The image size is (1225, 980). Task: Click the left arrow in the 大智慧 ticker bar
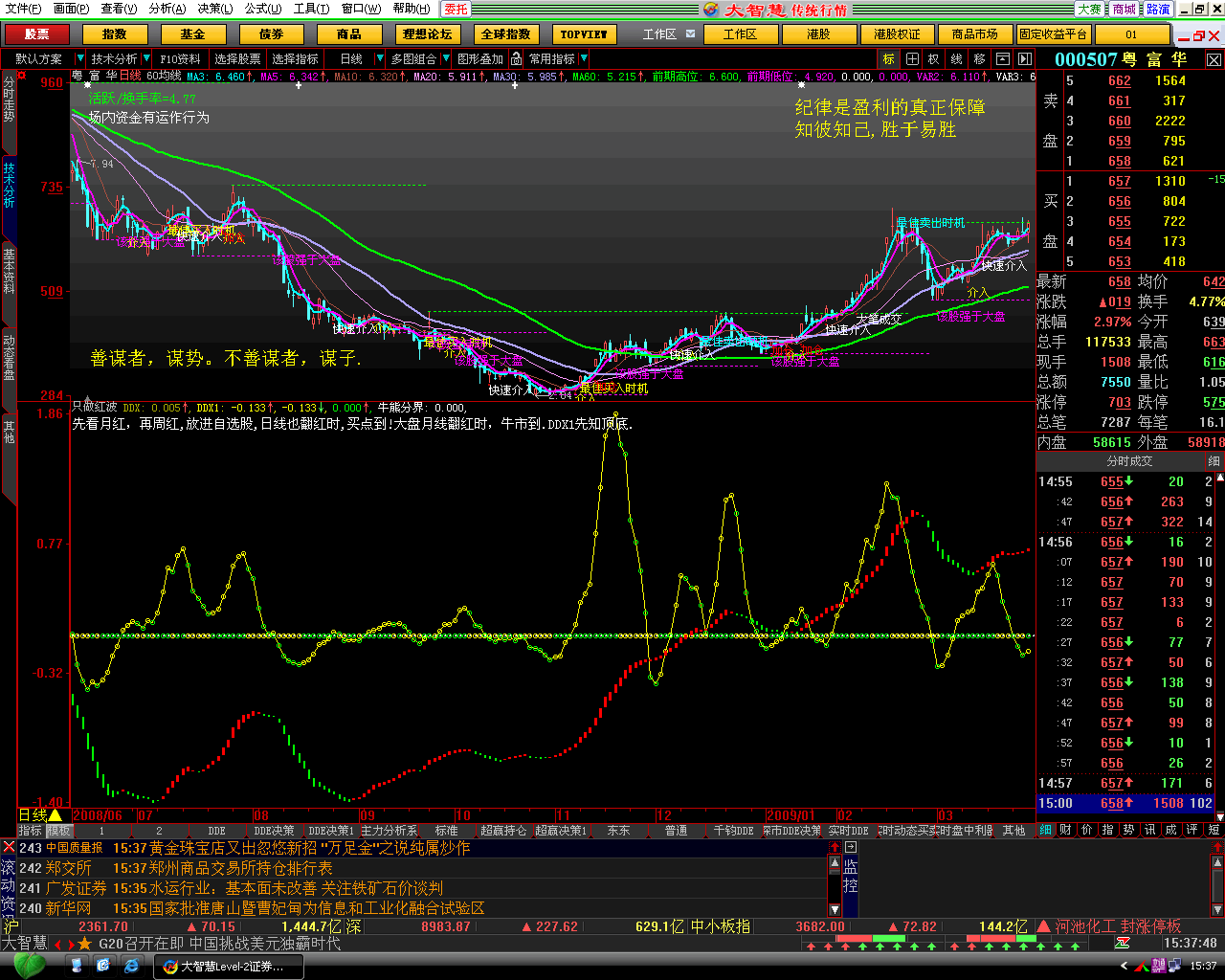point(58,945)
